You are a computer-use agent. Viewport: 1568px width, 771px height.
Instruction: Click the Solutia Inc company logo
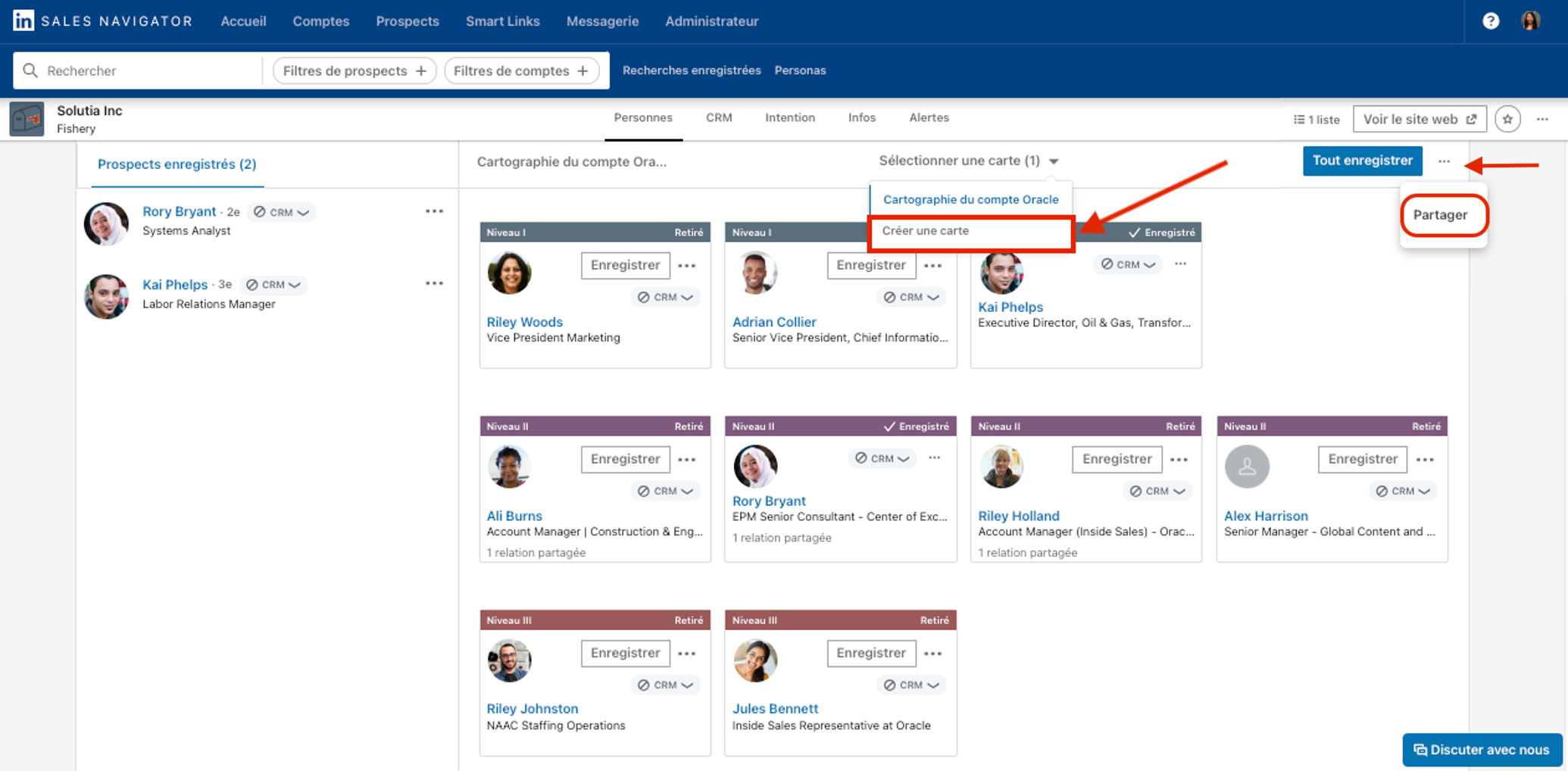coord(27,119)
